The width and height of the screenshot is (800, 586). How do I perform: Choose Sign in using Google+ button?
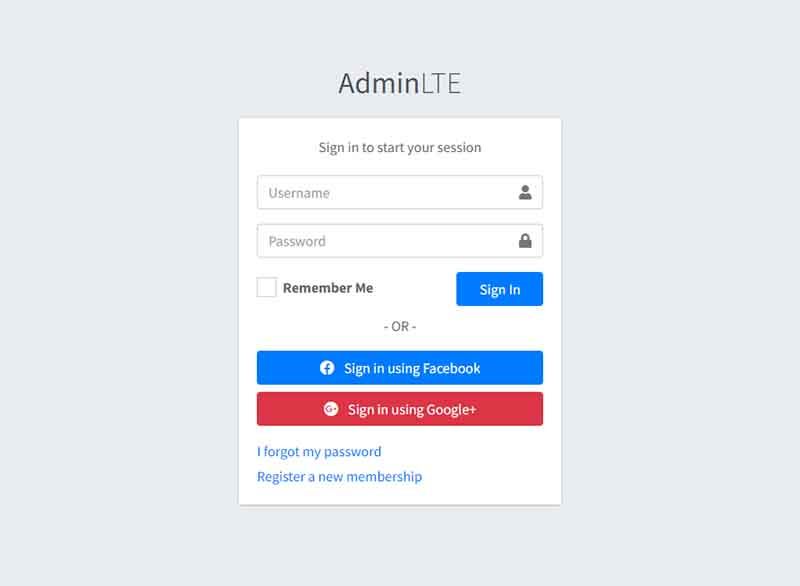click(399, 409)
